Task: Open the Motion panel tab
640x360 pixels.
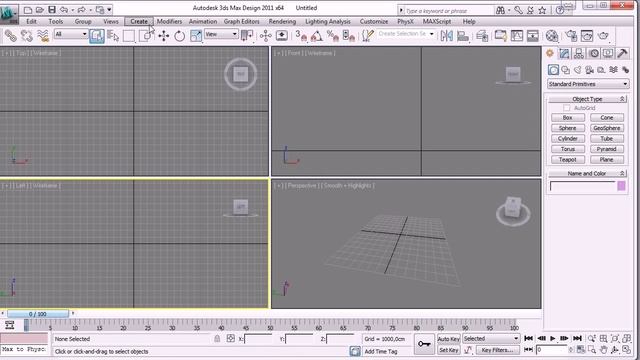Action: [x=594, y=53]
